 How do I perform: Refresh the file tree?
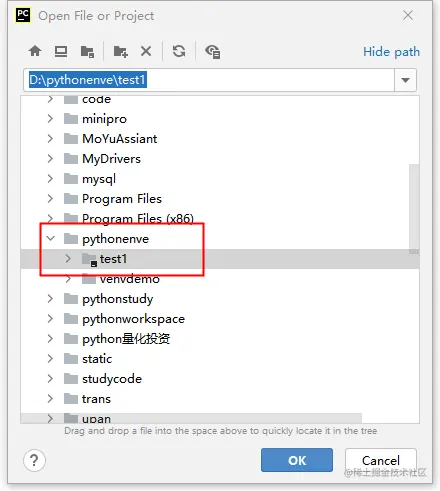pyautogui.click(x=179, y=51)
